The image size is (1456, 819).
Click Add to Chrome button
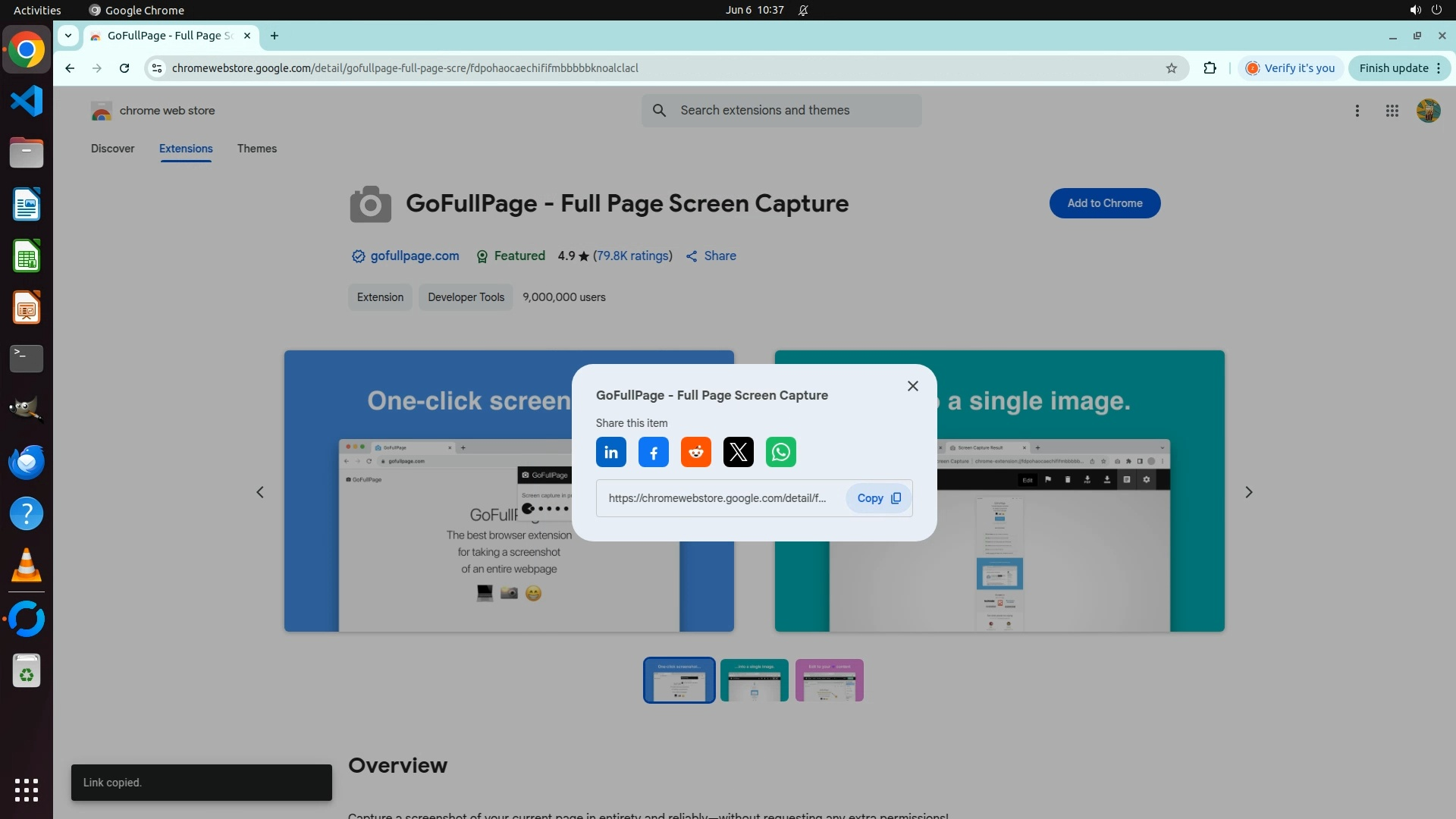tap(1104, 203)
